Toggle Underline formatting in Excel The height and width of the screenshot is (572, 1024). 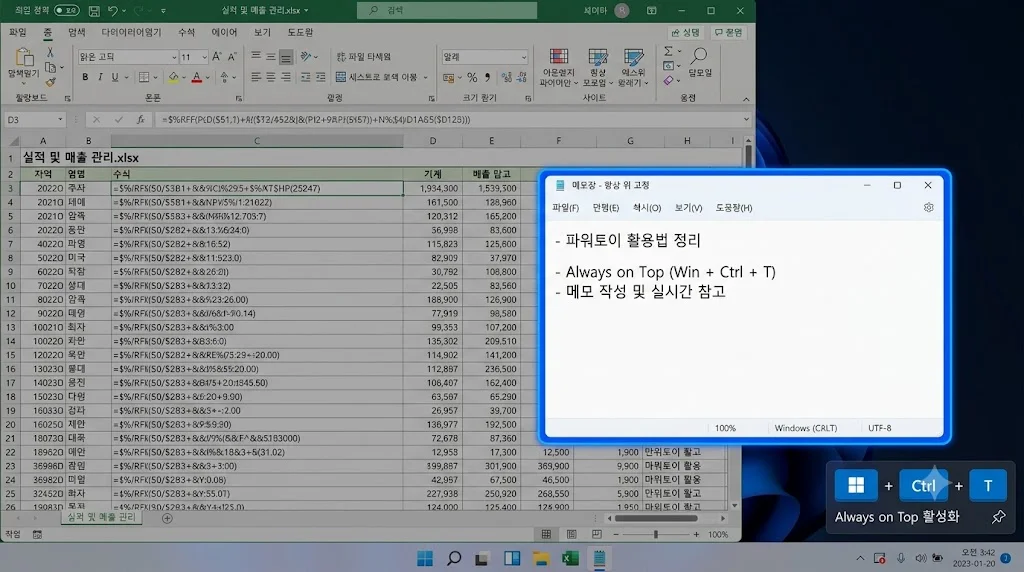(x=115, y=77)
